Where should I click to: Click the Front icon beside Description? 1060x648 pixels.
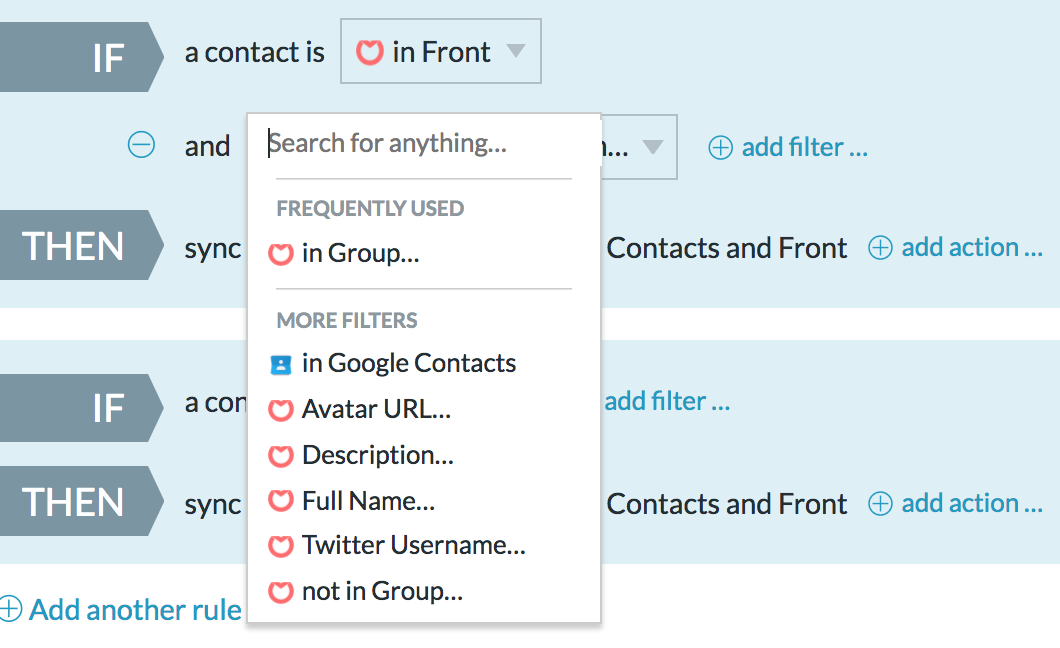(x=281, y=456)
